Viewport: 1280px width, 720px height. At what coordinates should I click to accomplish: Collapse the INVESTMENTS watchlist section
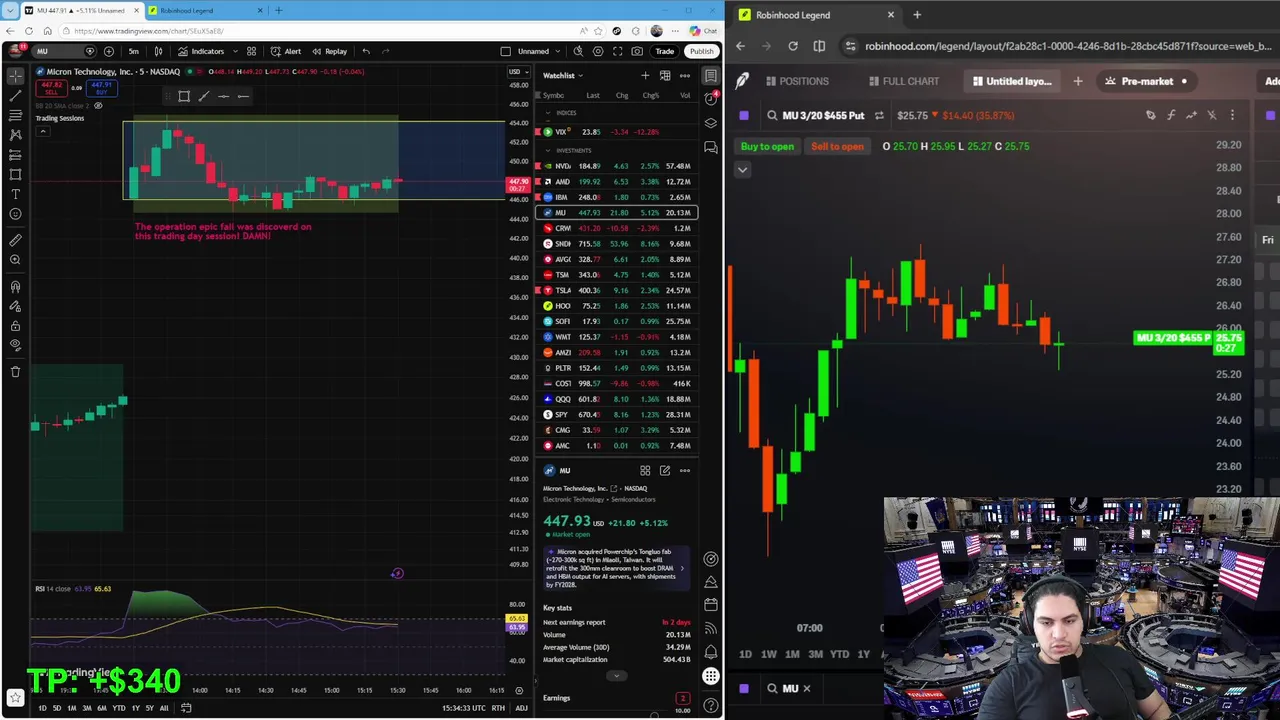click(x=548, y=150)
